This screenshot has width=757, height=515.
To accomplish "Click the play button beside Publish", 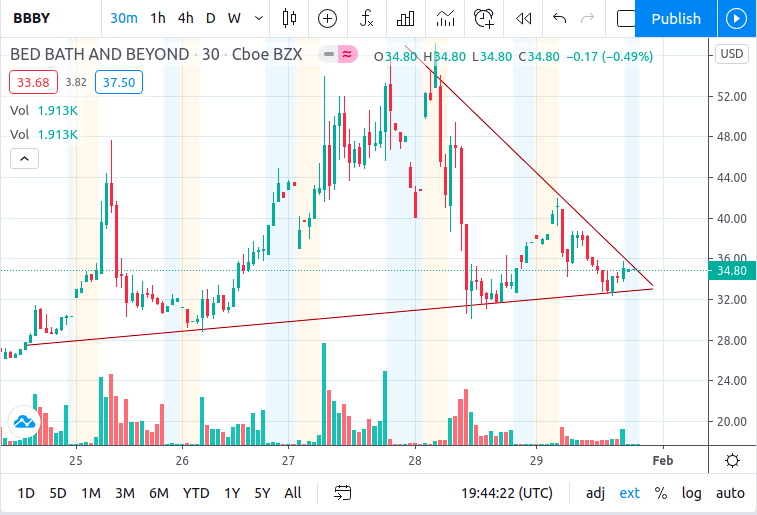I will point(736,18).
